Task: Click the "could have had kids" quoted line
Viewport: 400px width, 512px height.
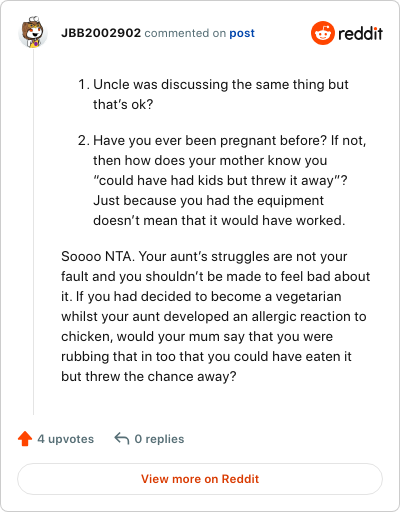Action: pyautogui.click(x=220, y=180)
